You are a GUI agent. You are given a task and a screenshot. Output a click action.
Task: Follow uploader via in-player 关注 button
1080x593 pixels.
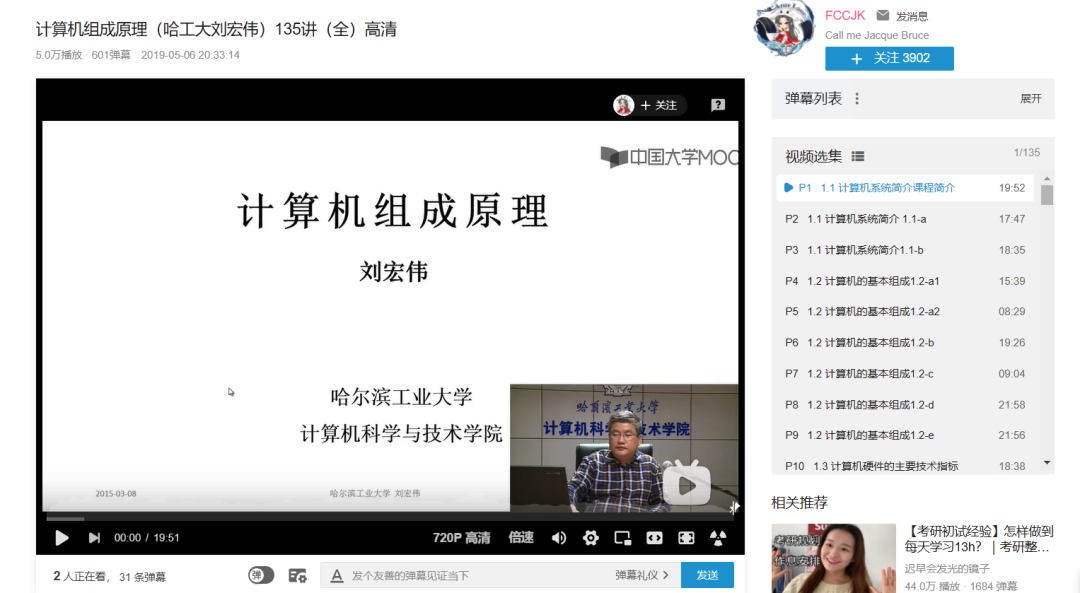coord(659,105)
